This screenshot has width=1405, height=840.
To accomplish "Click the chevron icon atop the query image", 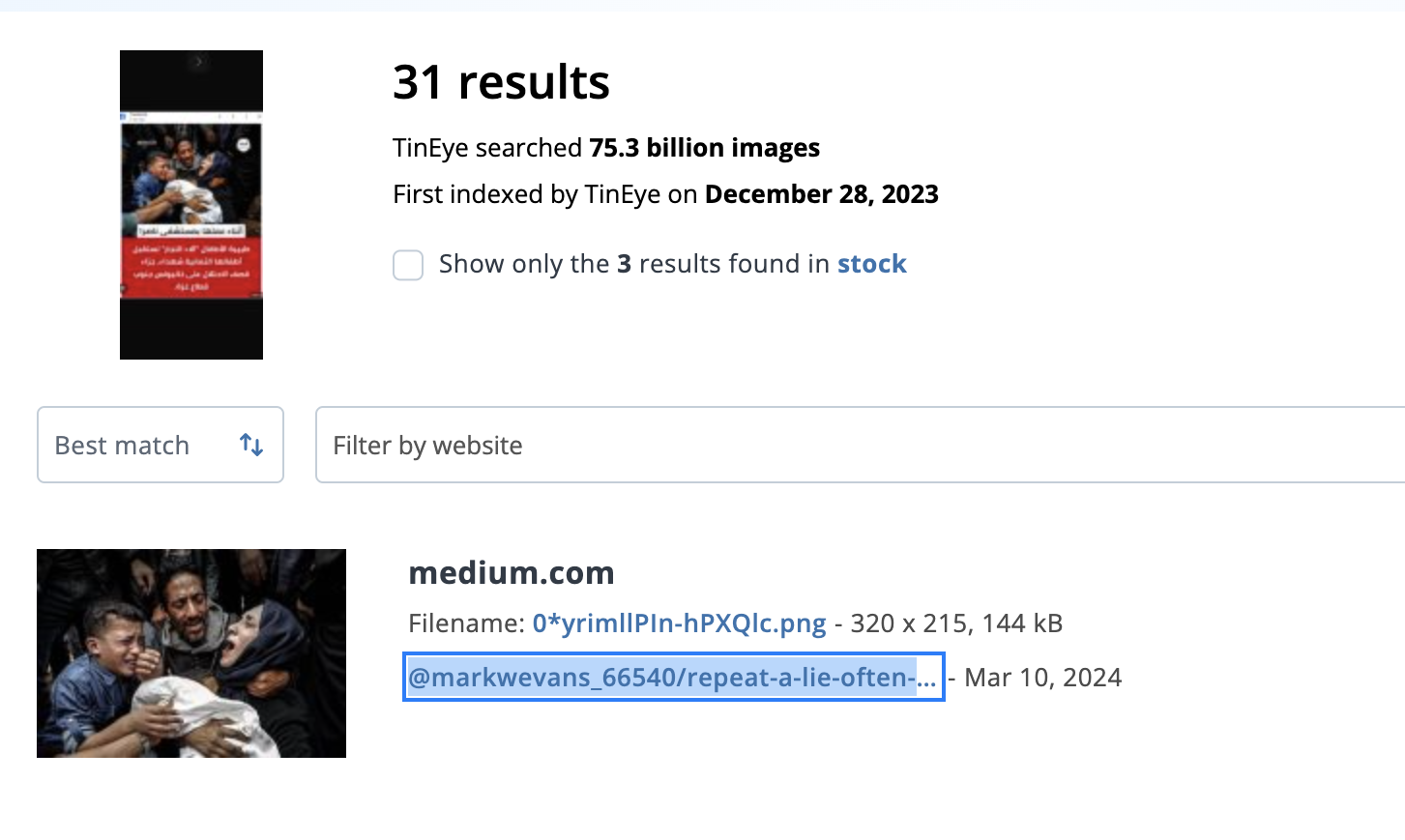I will point(199,62).
